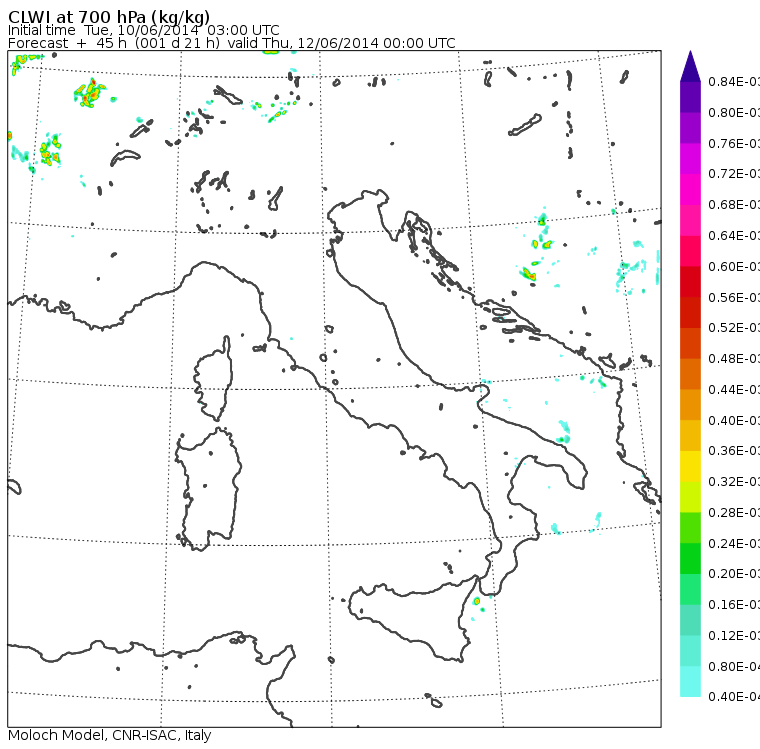Viewport: 760px width, 749px height.
Task: Select the 0.36E-03 legend label
Action: (x=734, y=451)
